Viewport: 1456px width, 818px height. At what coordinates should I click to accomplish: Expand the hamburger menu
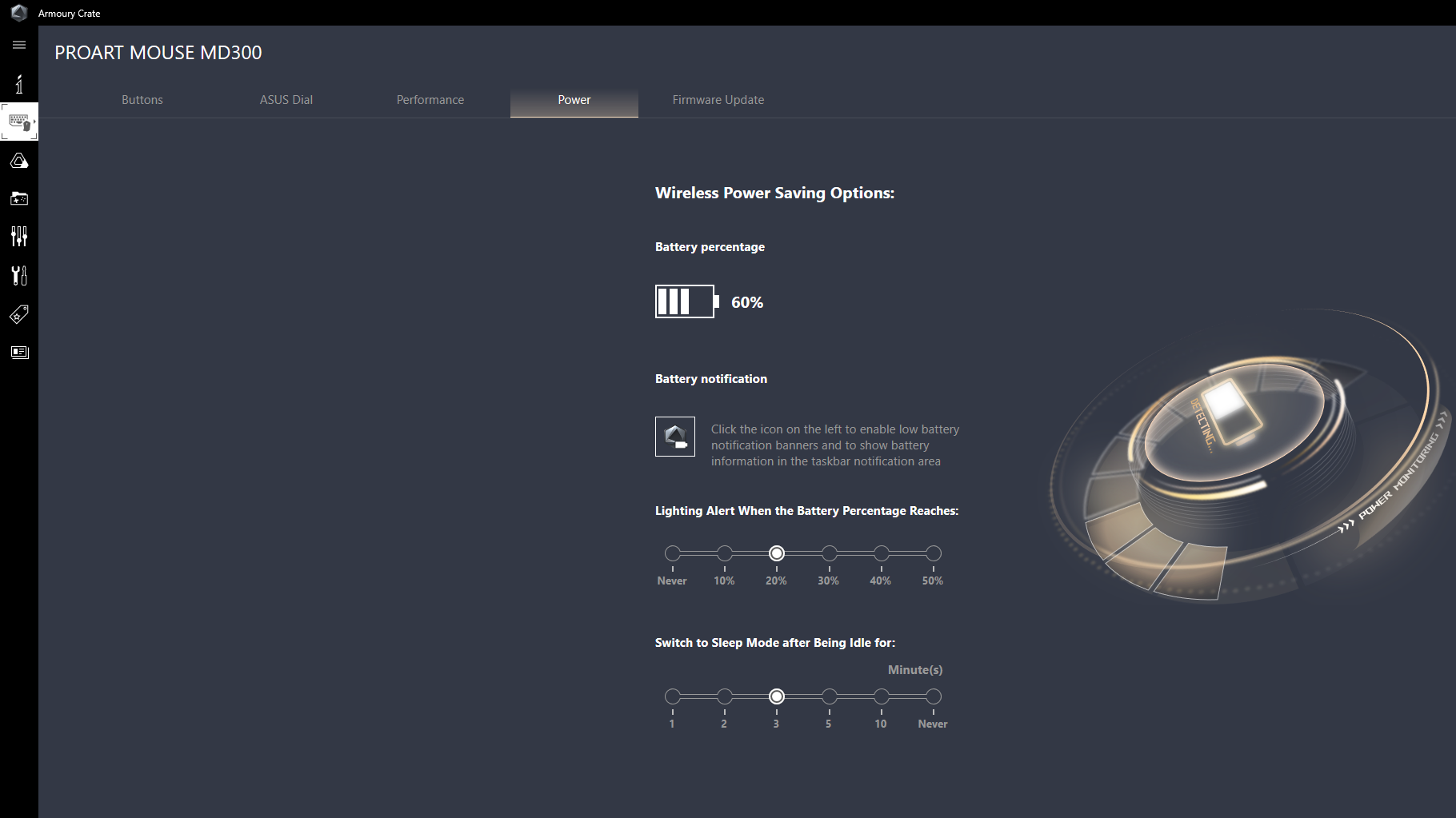19,45
